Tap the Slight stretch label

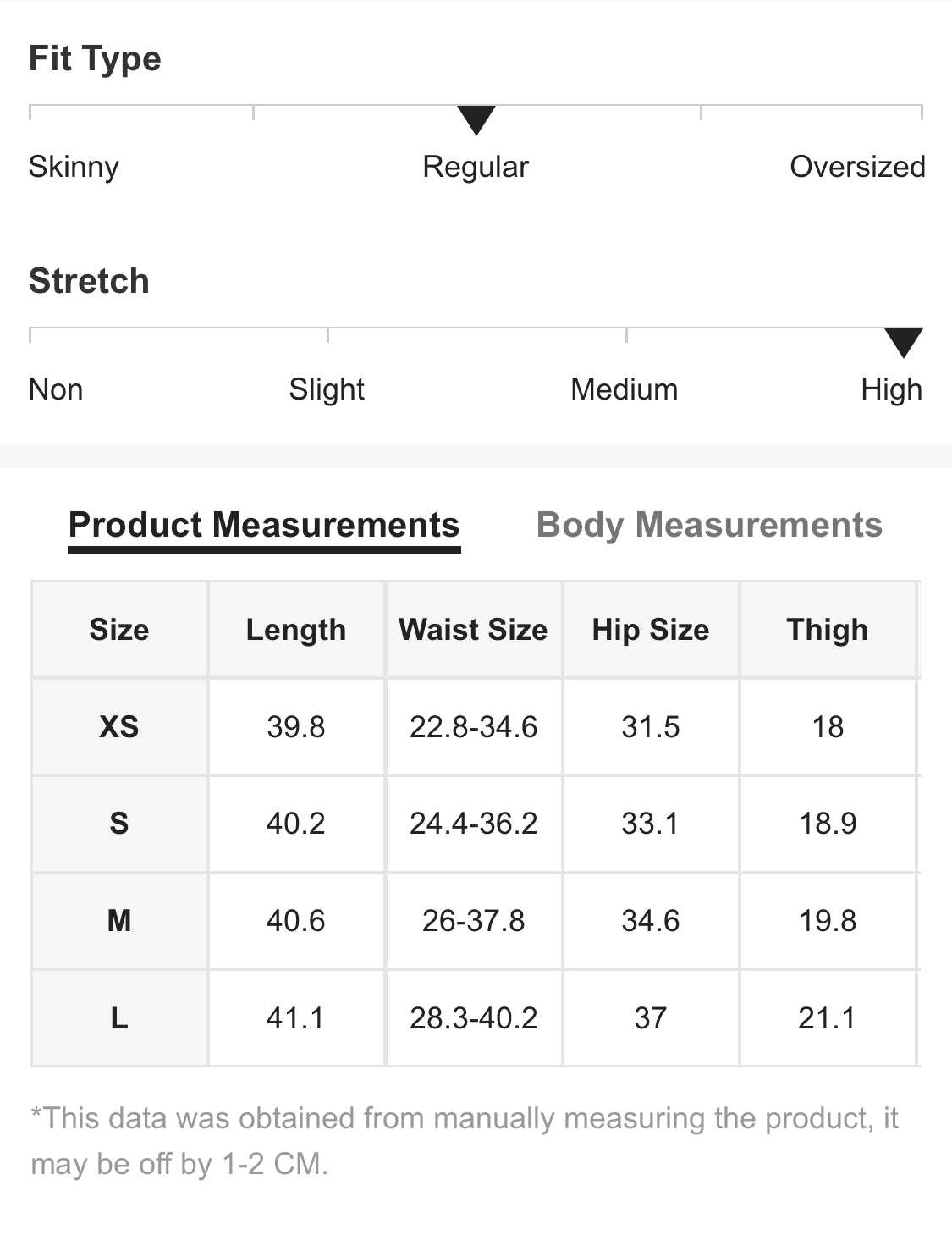(327, 389)
